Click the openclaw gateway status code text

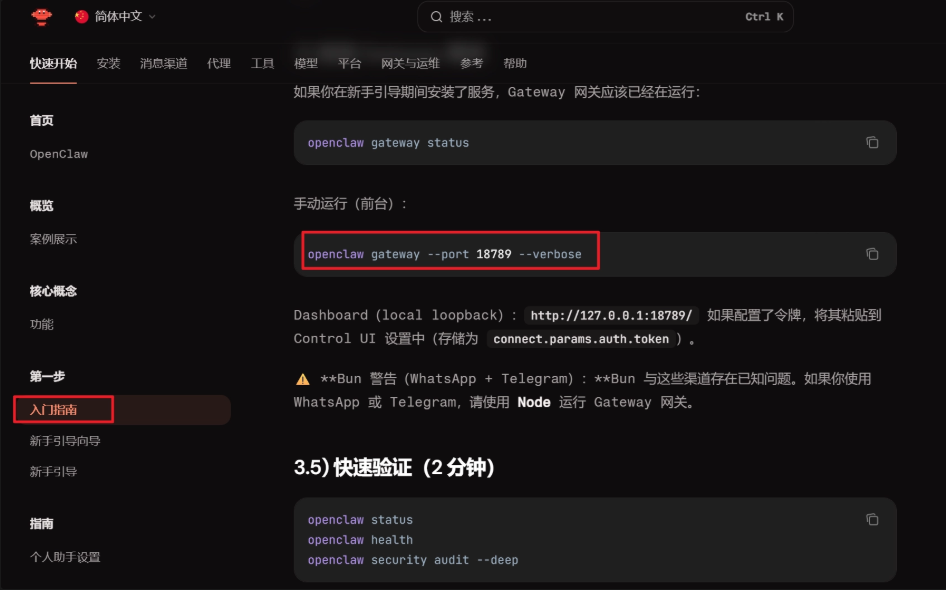(388, 143)
